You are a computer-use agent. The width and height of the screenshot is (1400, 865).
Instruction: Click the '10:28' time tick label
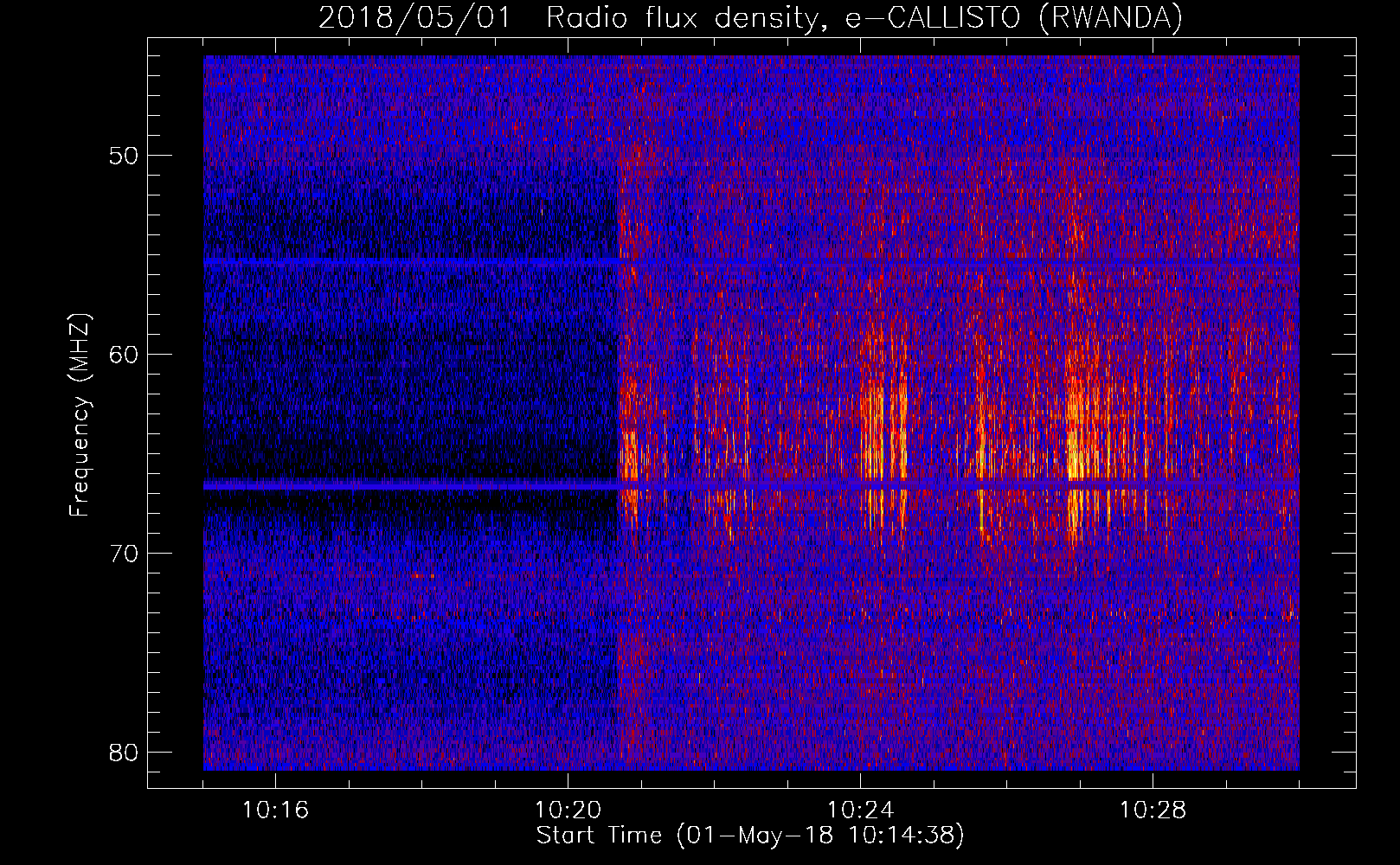coord(1153,811)
